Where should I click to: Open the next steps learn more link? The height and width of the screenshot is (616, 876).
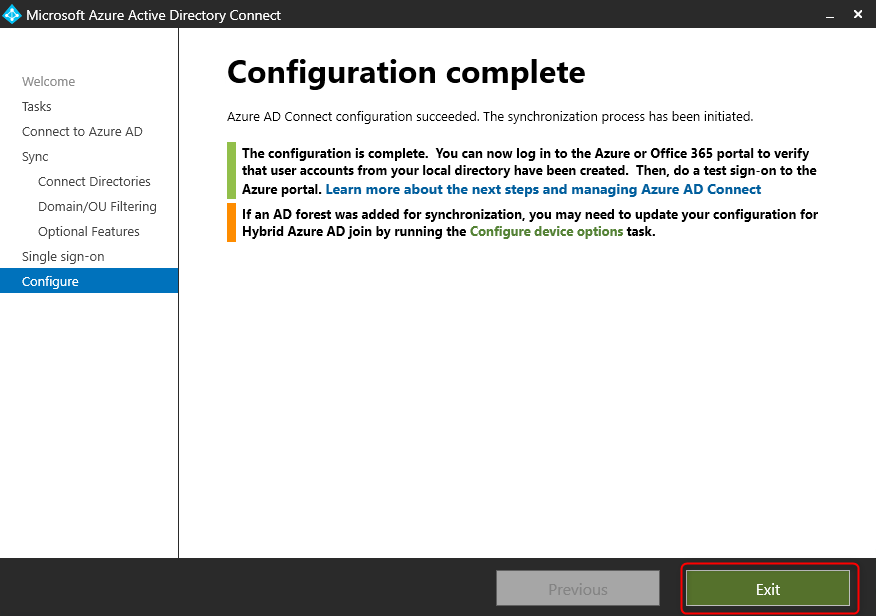coord(544,189)
